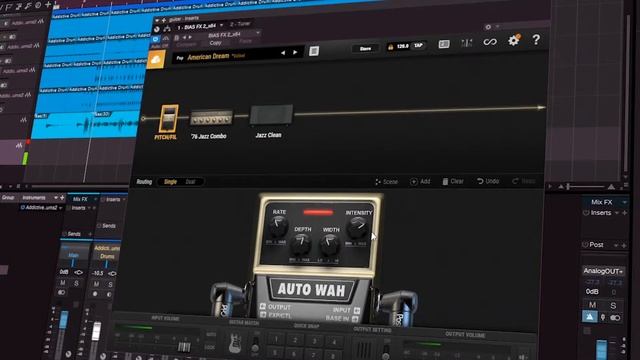Solo the output channel S button

pyautogui.click(x=613, y=305)
